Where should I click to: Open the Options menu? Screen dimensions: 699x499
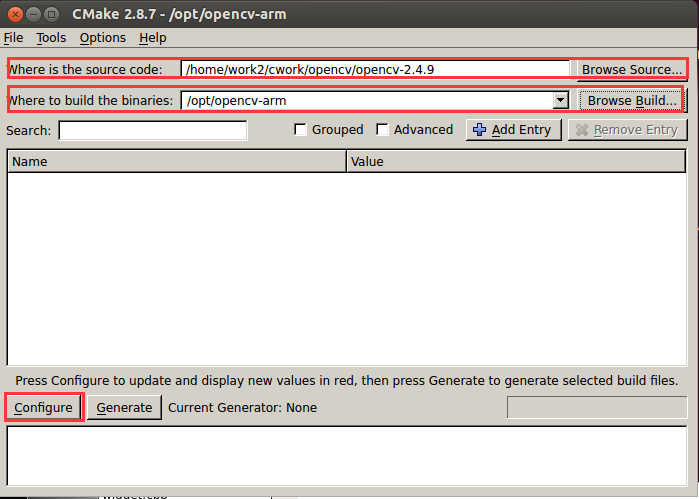click(x=103, y=38)
